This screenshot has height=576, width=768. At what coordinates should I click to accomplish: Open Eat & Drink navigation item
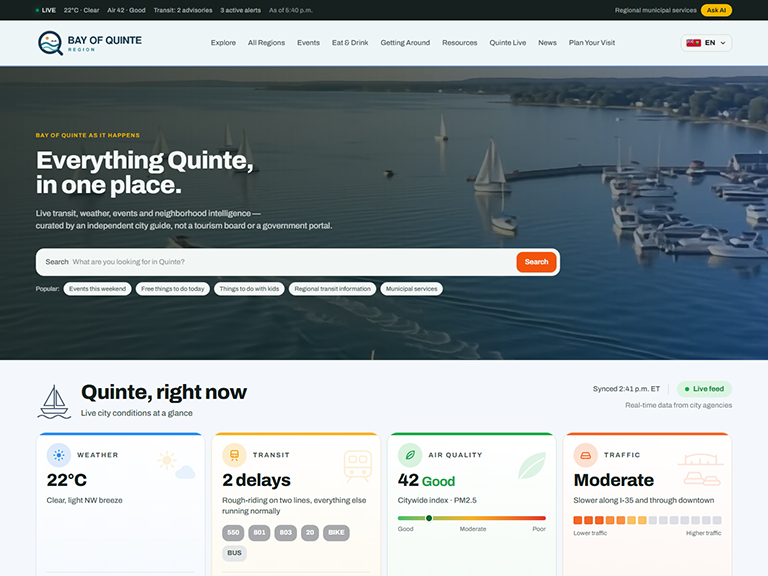(x=350, y=43)
